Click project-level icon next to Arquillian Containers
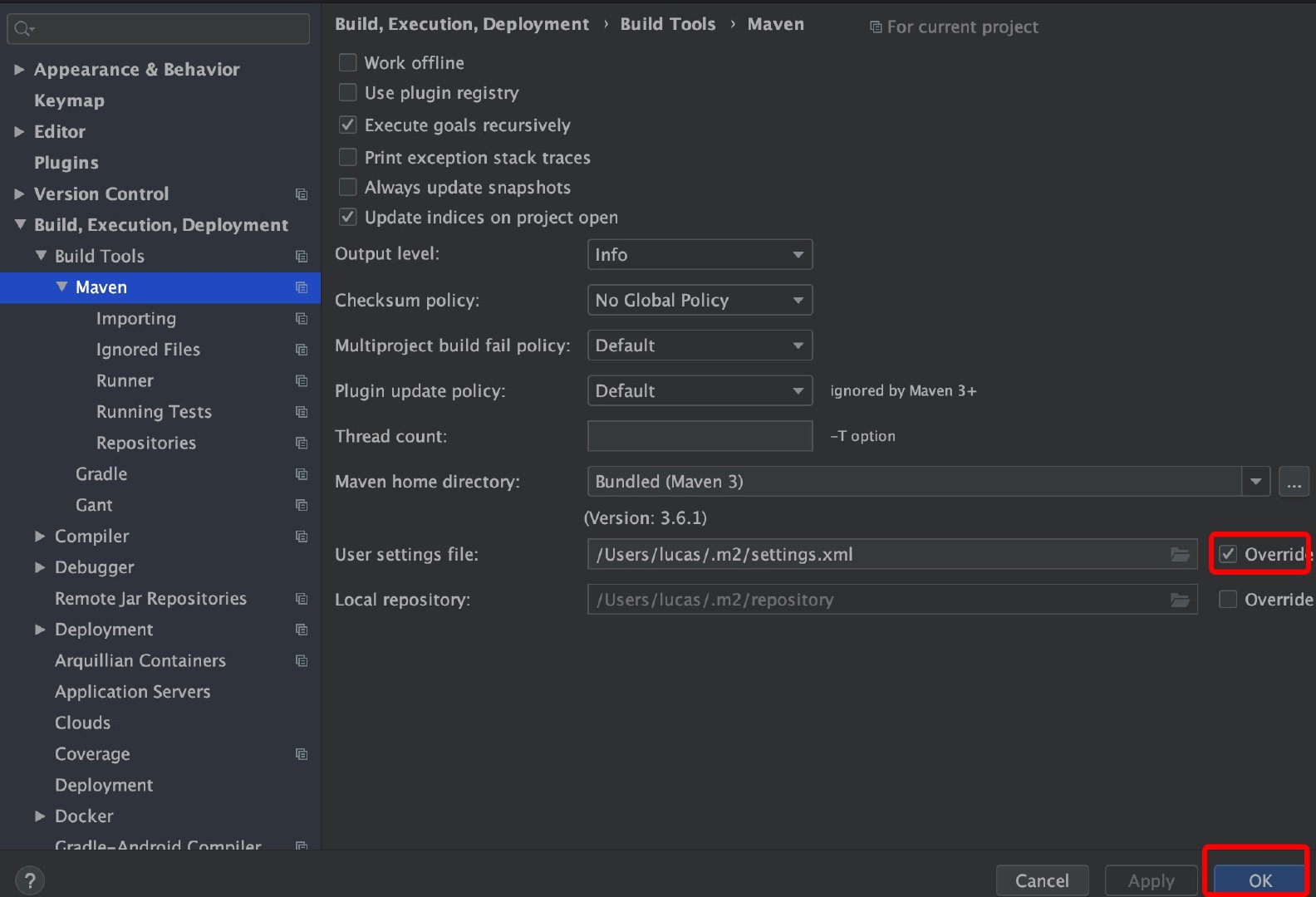This screenshot has width=1316, height=897. coord(302,661)
